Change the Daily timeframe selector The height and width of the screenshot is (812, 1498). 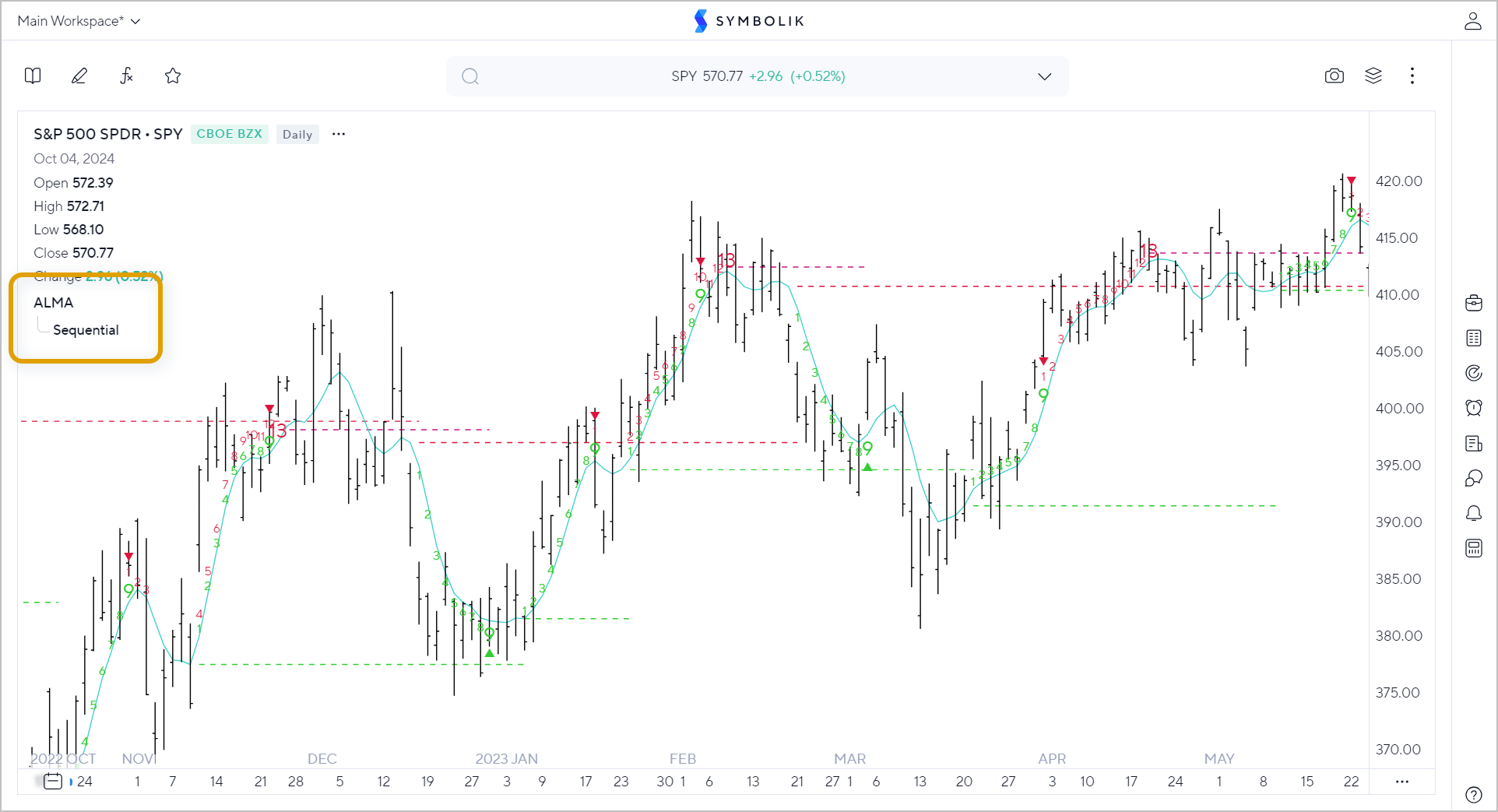297,134
